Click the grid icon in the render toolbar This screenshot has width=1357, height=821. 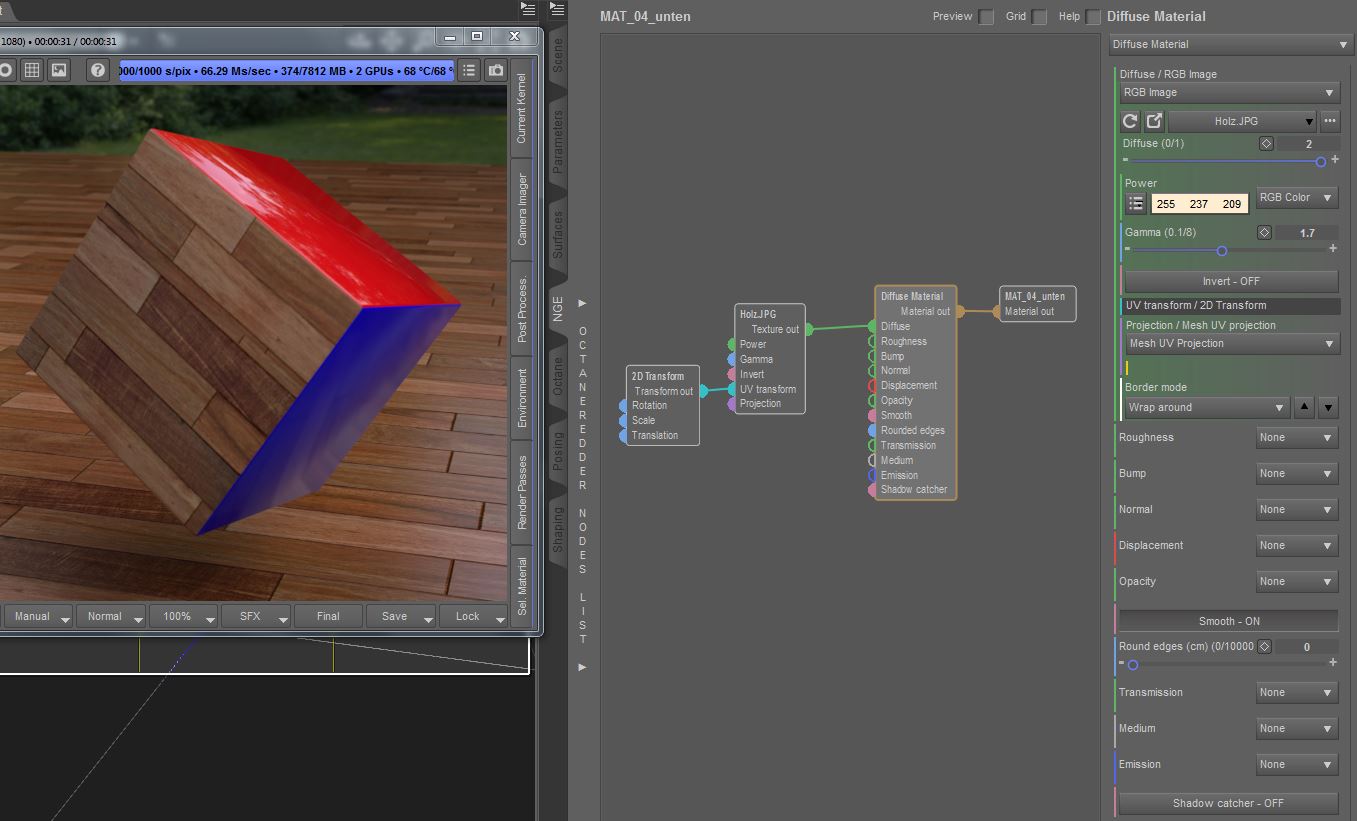[32, 70]
